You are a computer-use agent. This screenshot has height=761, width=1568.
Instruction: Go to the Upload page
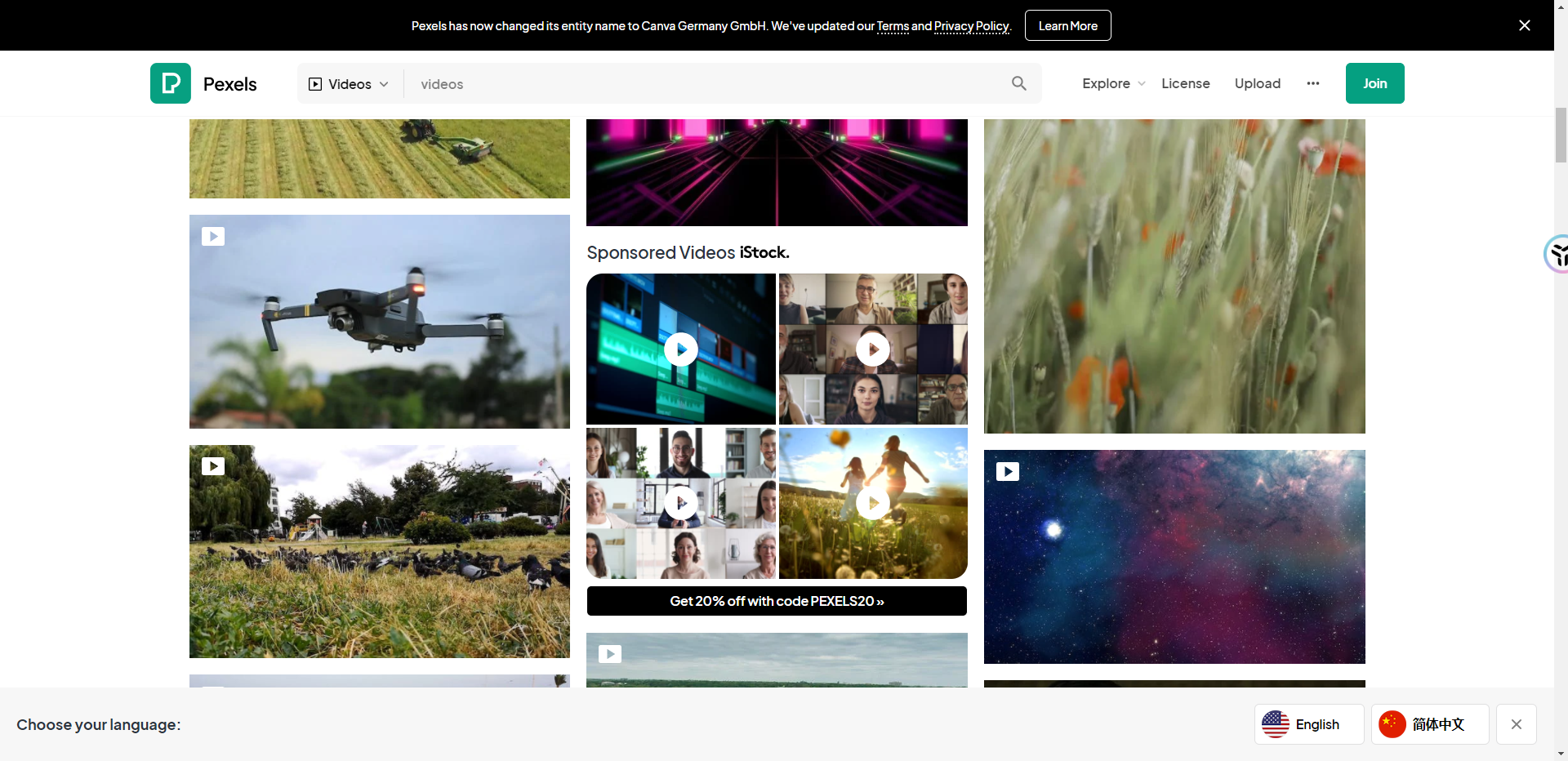pos(1257,83)
